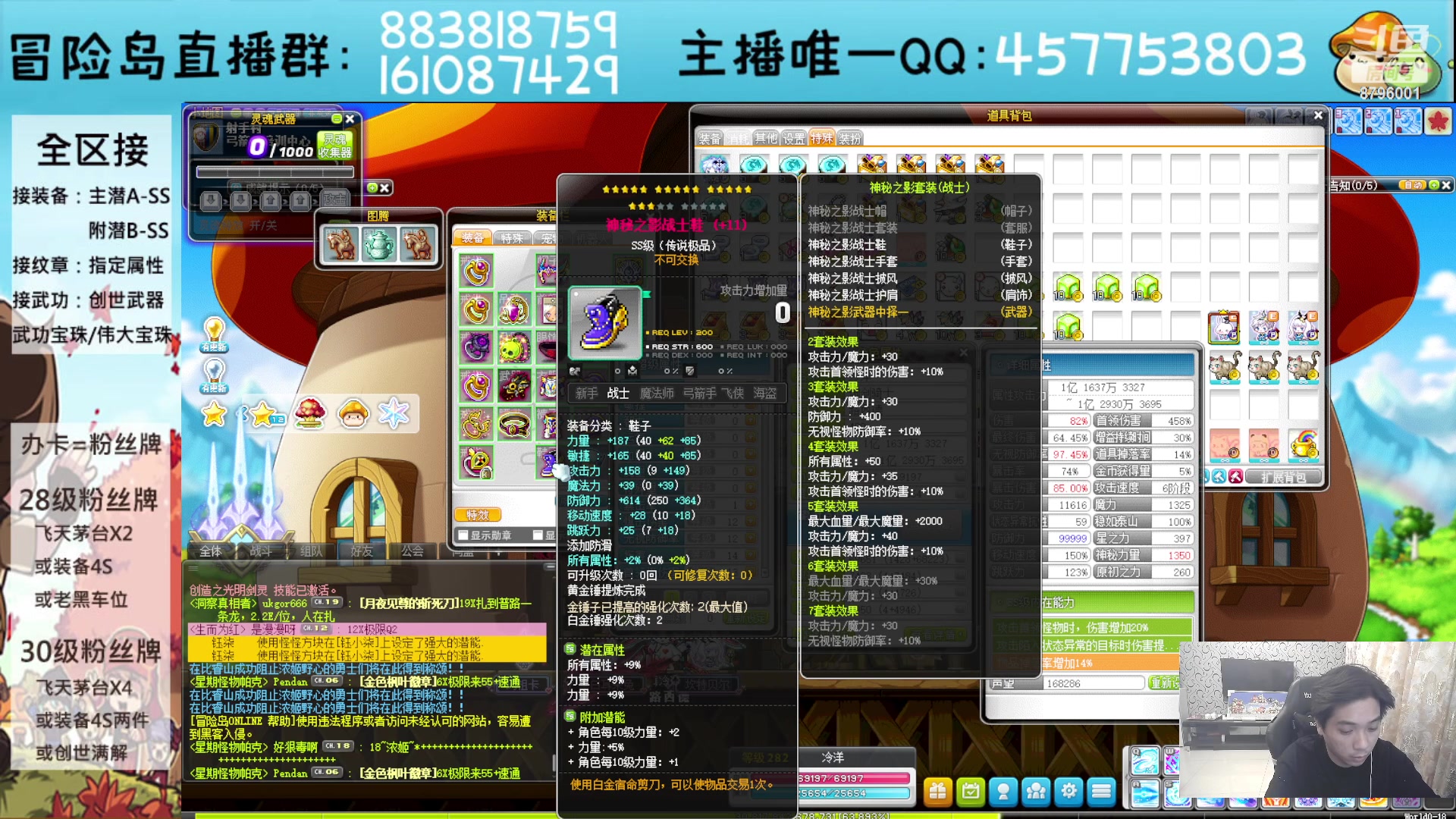Open the main menu list icon
1456x819 pixels.
point(1101,791)
